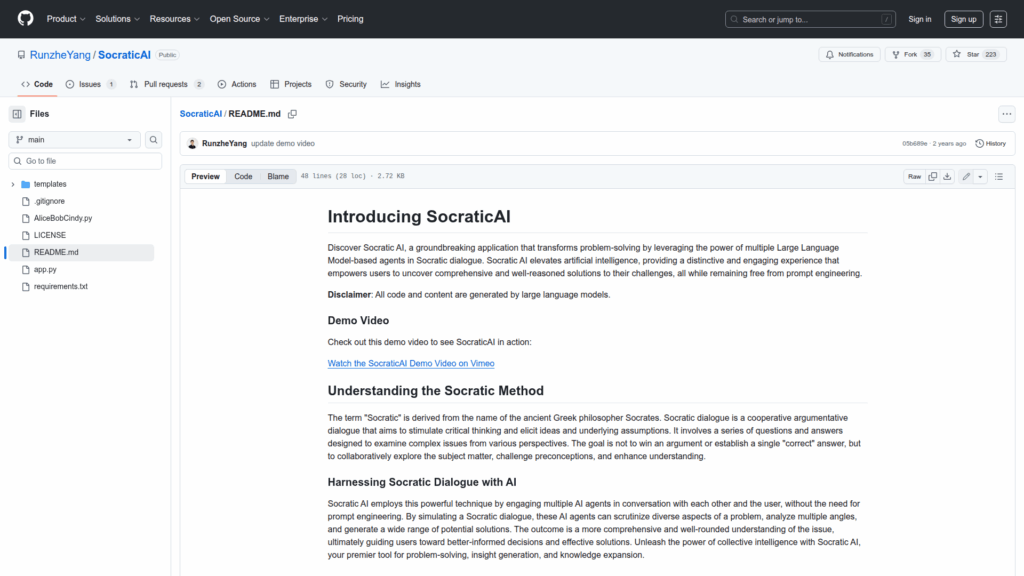Open the LICENSE file
The height and width of the screenshot is (576, 1024).
pyautogui.click(x=50, y=235)
